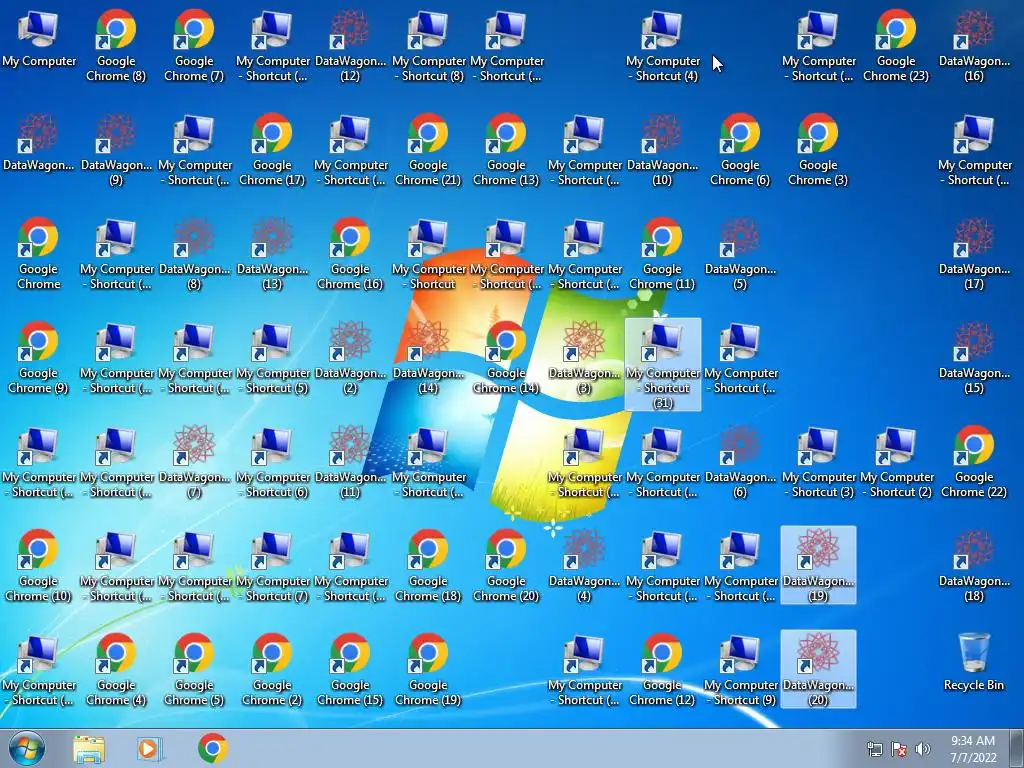Select the Google Chrome (4) shortcut
This screenshot has height=768, width=1024.
(x=116, y=669)
